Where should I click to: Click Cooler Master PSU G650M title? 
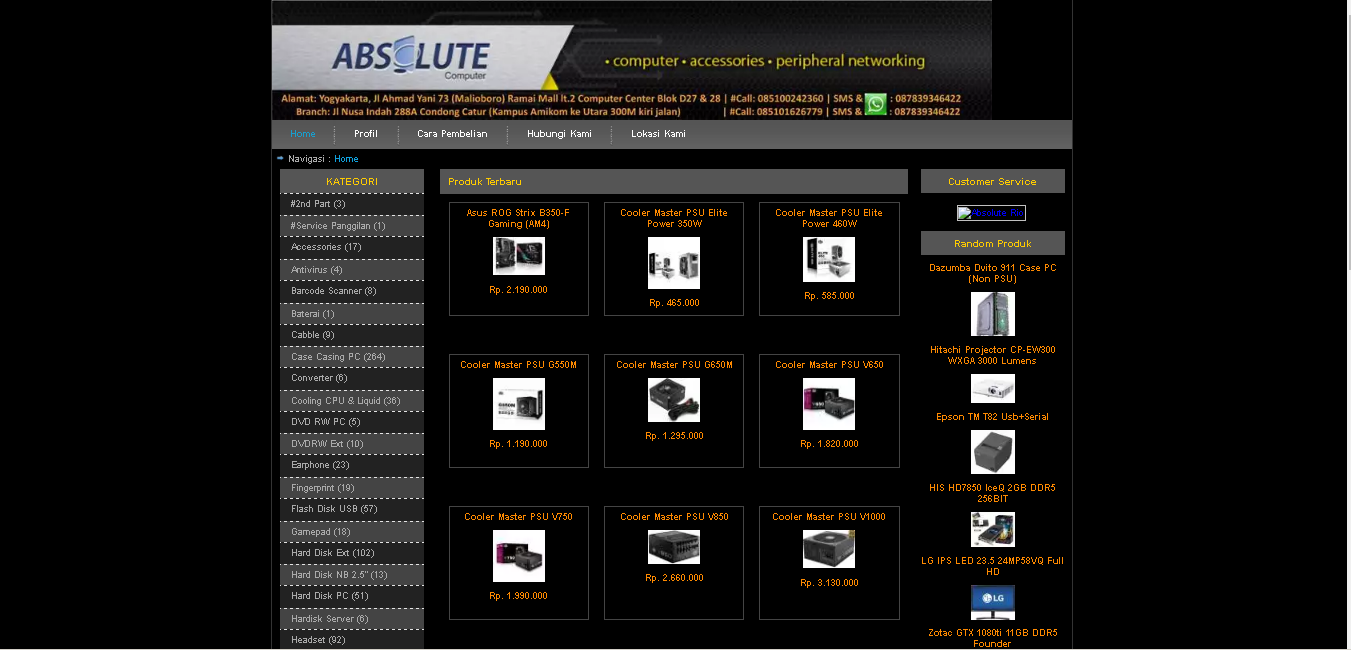coord(674,365)
